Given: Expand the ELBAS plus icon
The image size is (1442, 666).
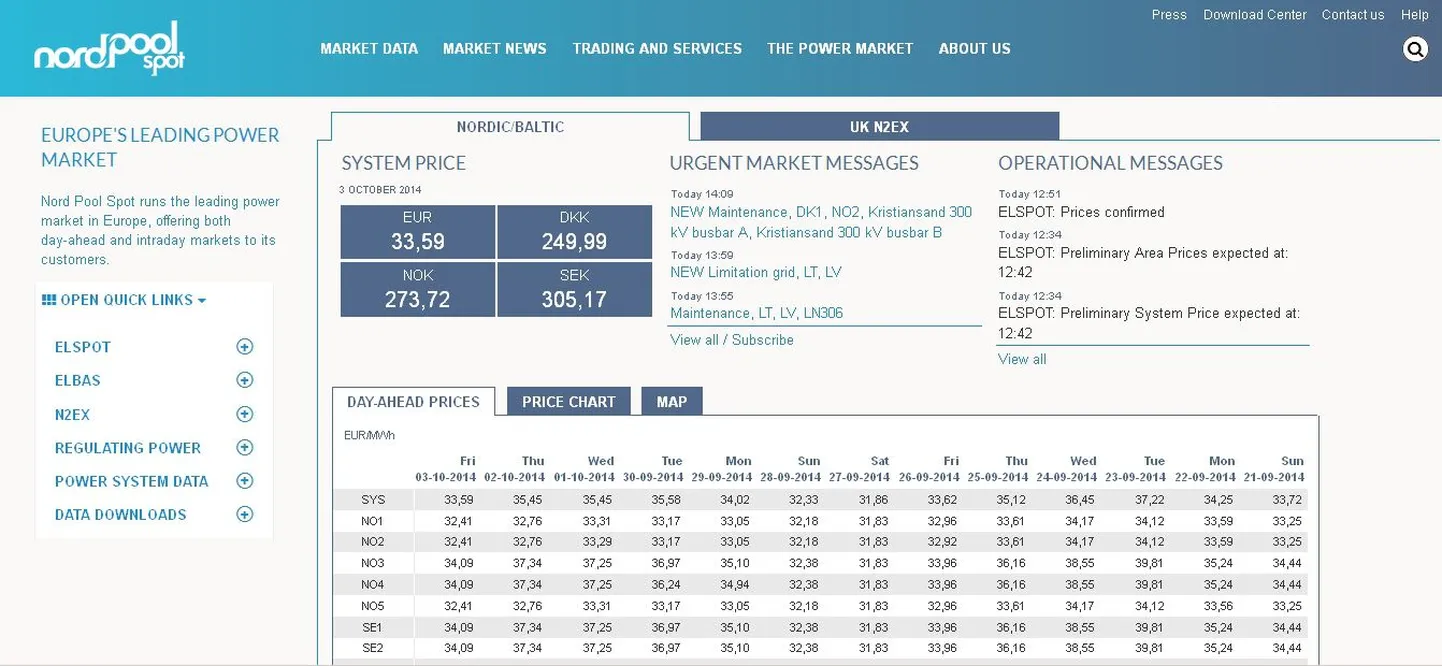Looking at the screenshot, I should click(244, 380).
